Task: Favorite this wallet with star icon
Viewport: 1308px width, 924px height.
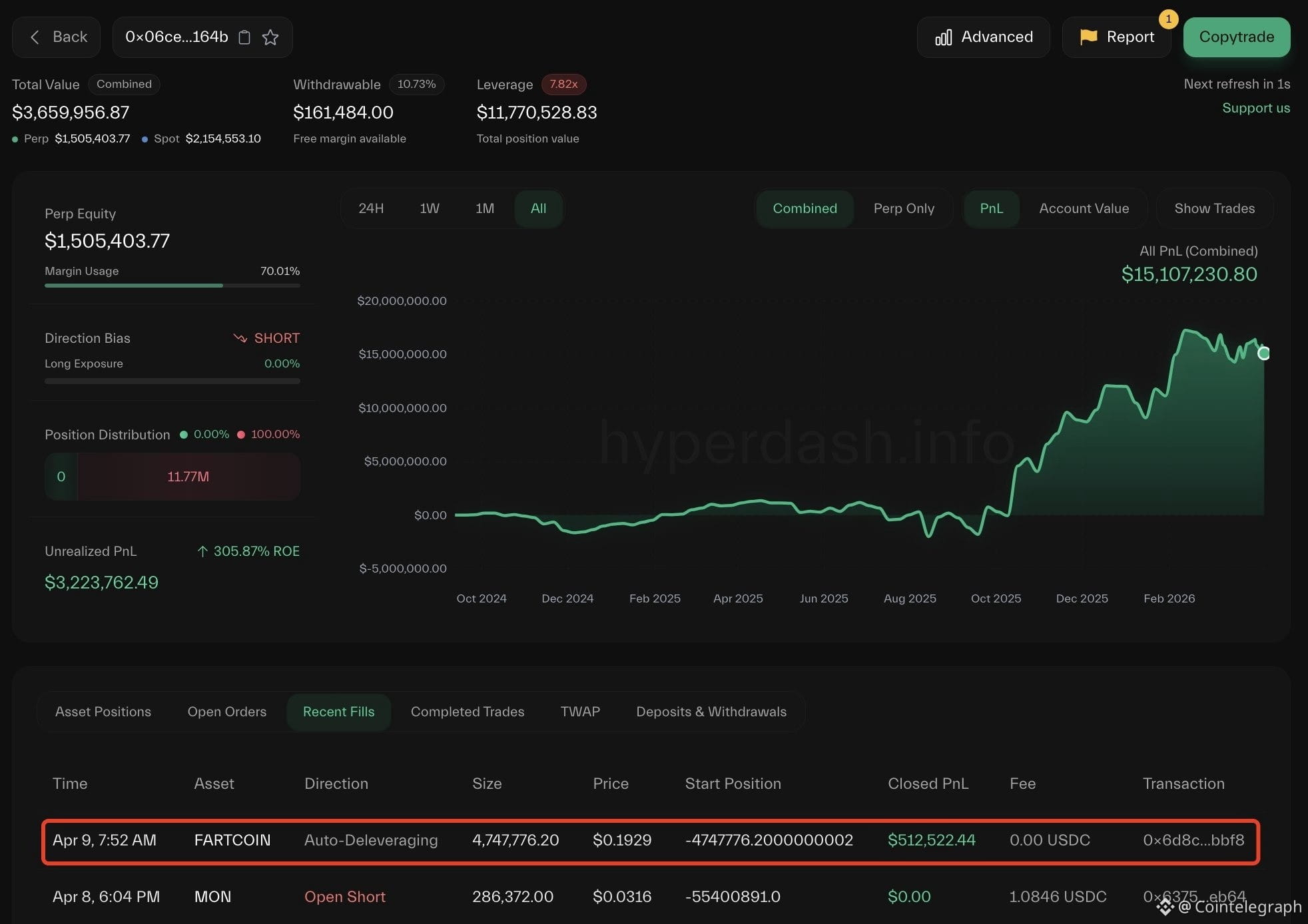Action: (x=270, y=37)
